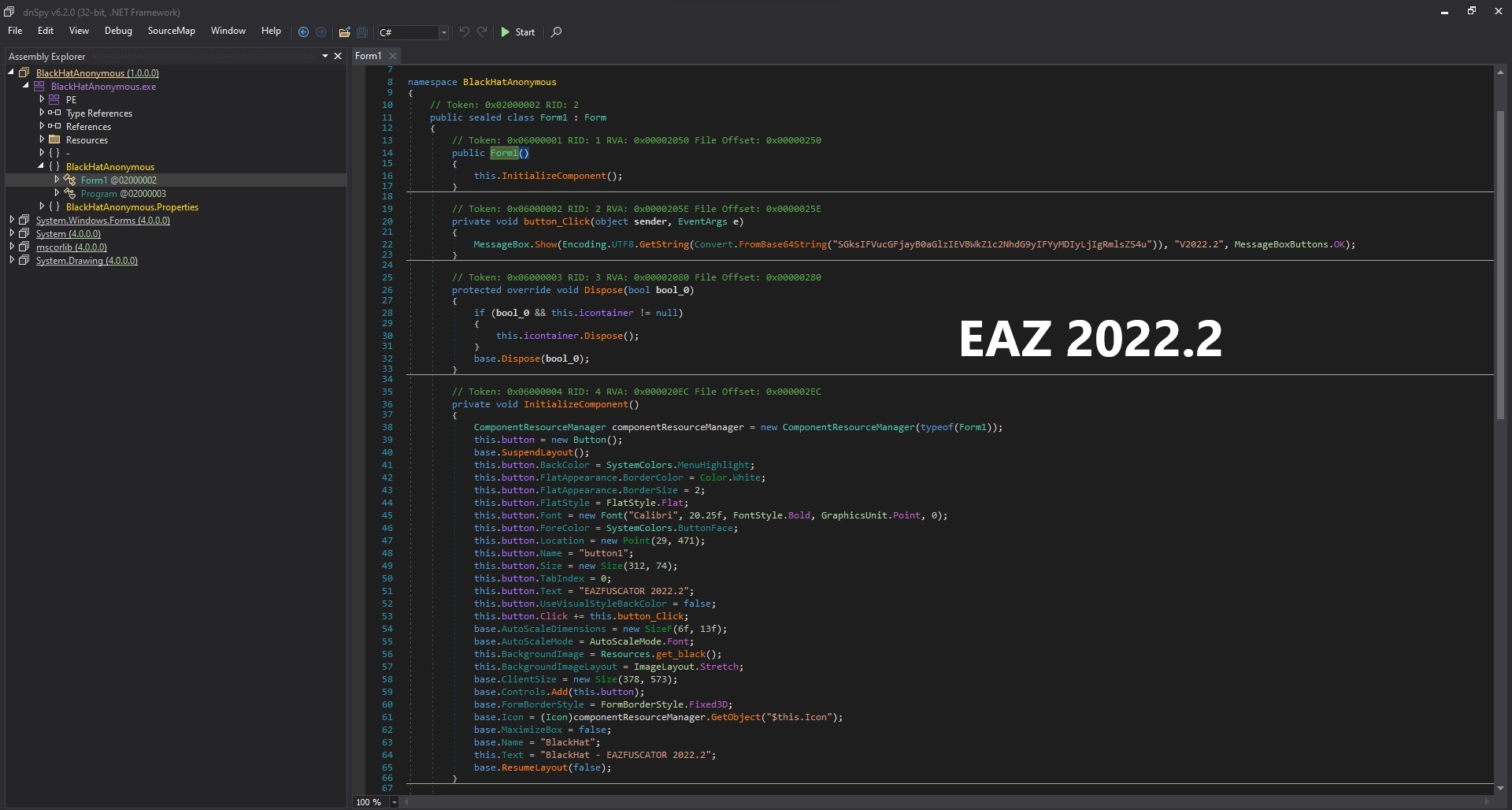Screen dimensions: 1512x810
Task: Expand the mscorlib (4.0.0.0) assembly node
Action: 12,247
